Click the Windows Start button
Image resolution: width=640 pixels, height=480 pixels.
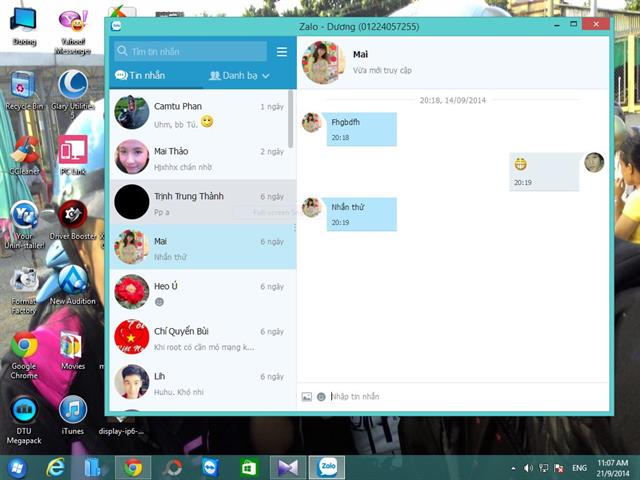click(x=16, y=468)
